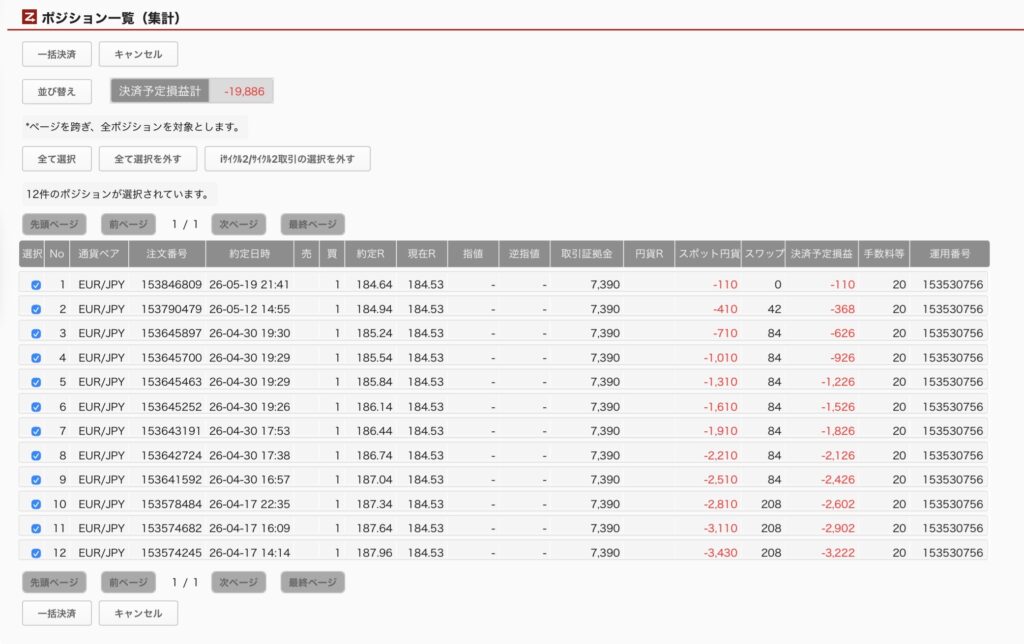Click the execution date 26-05-19 21:41
This screenshot has height=644, width=1024.
point(249,285)
